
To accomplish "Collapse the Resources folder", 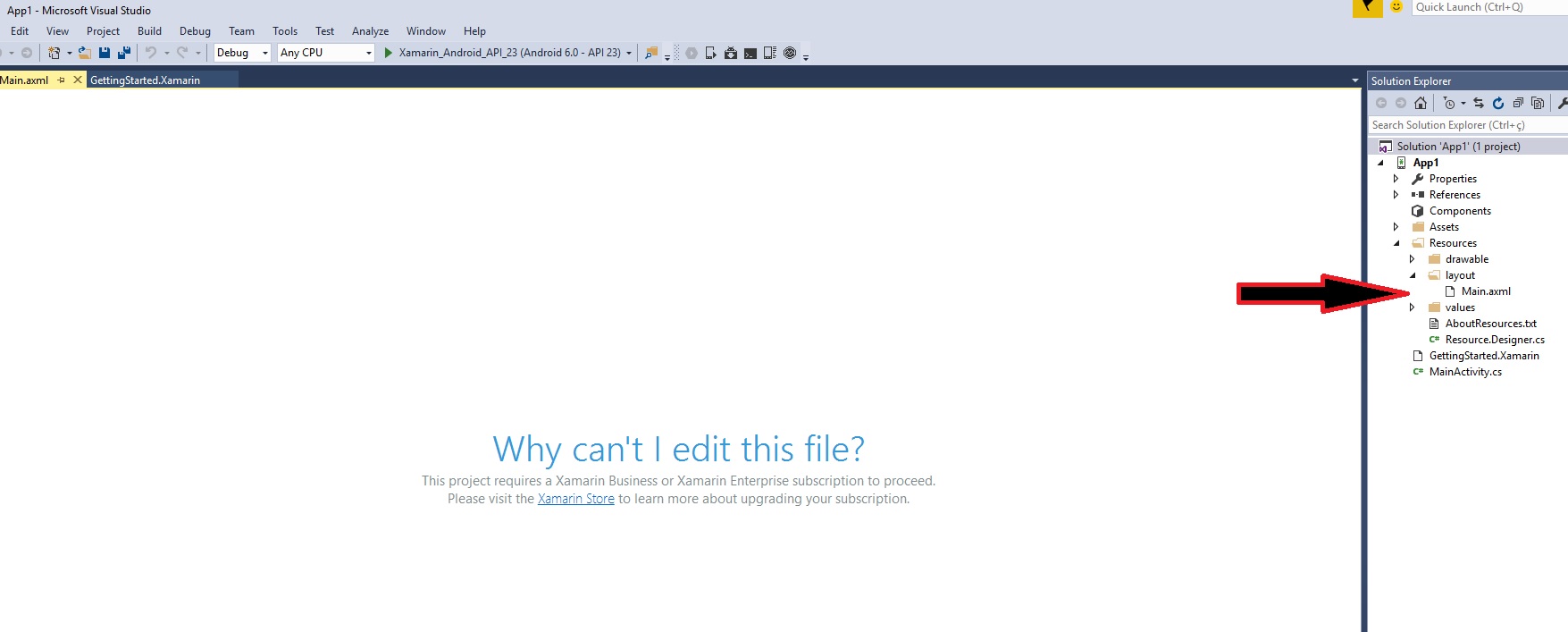I will point(1396,243).
